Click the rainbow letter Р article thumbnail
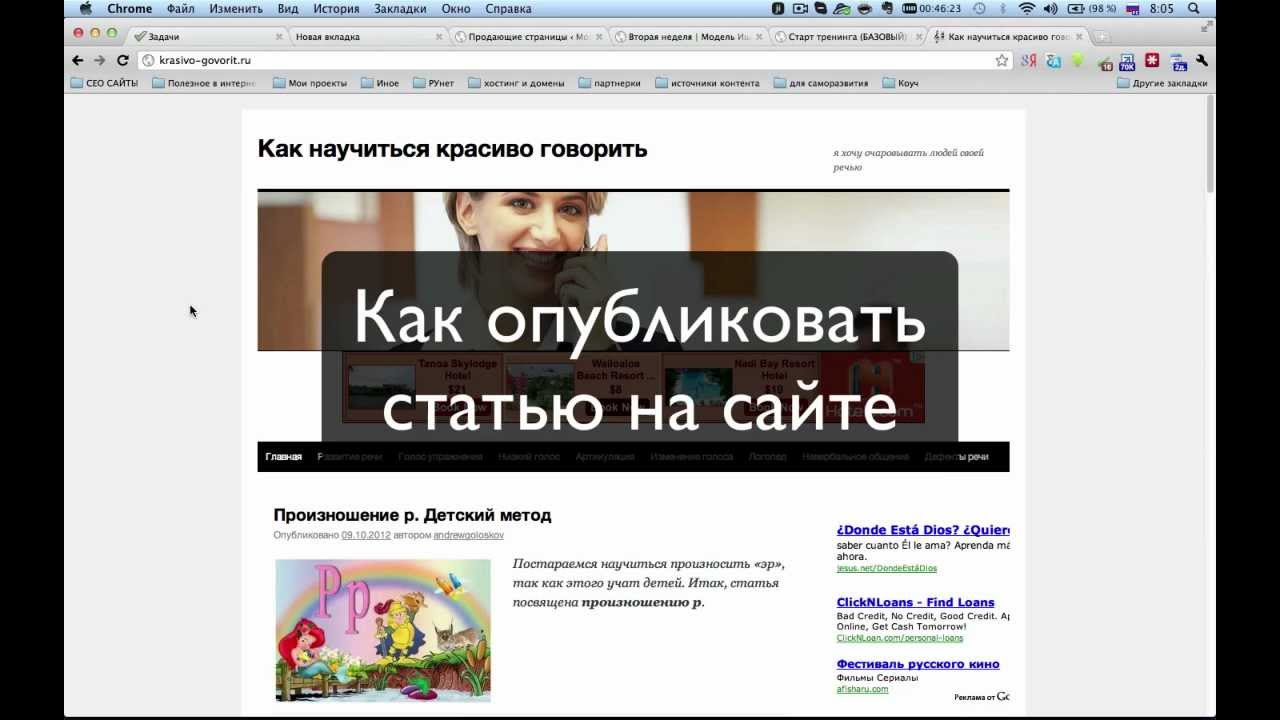Image resolution: width=1280 pixels, height=720 pixels. (383, 630)
